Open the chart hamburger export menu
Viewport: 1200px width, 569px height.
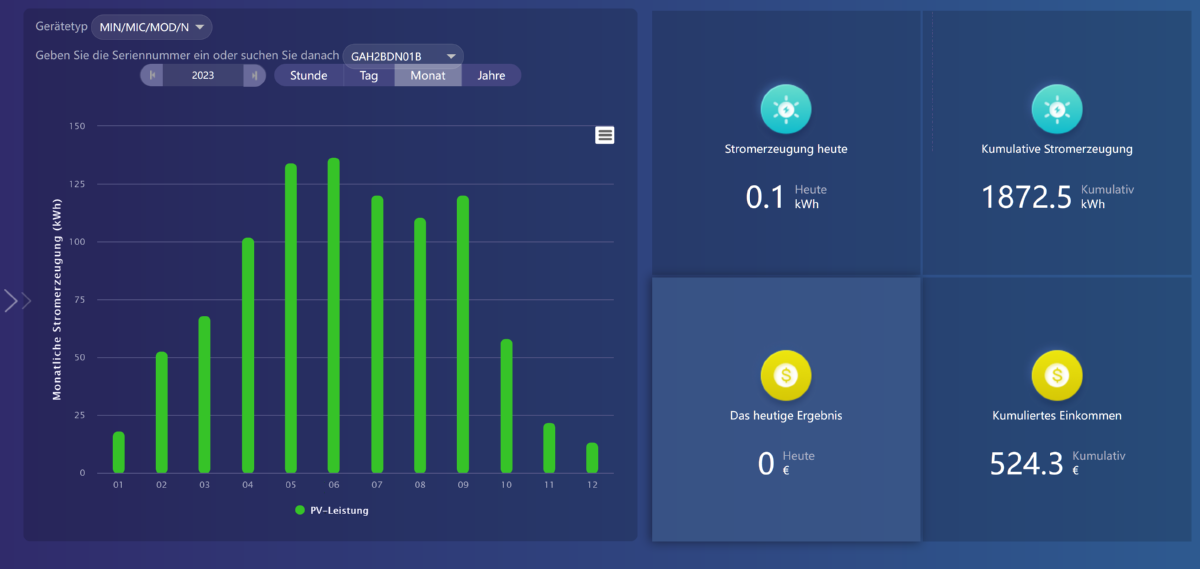[604, 135]
